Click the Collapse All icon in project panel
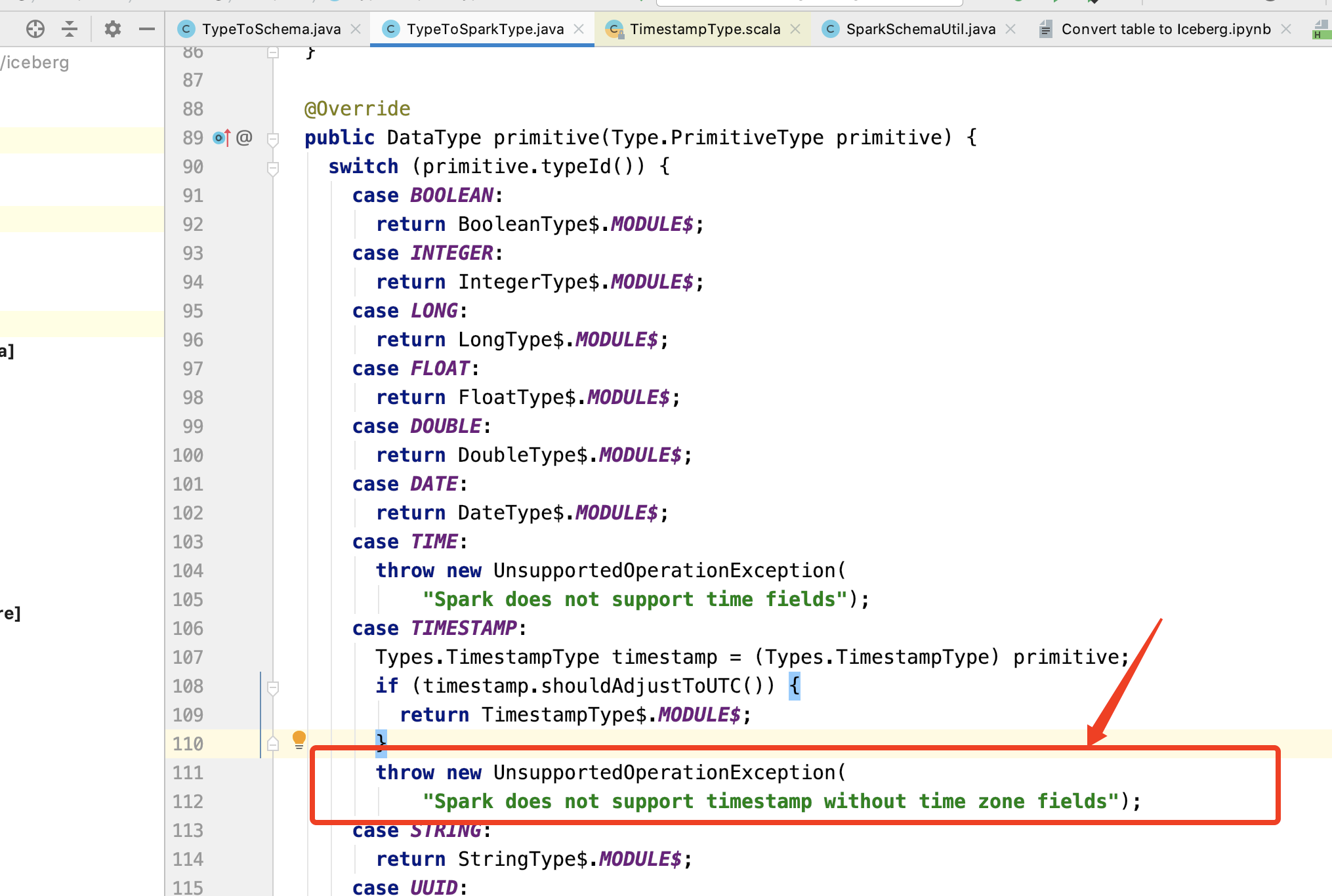Image resolution: width=1332 pixels, height=896 pixels. point(70,29)
